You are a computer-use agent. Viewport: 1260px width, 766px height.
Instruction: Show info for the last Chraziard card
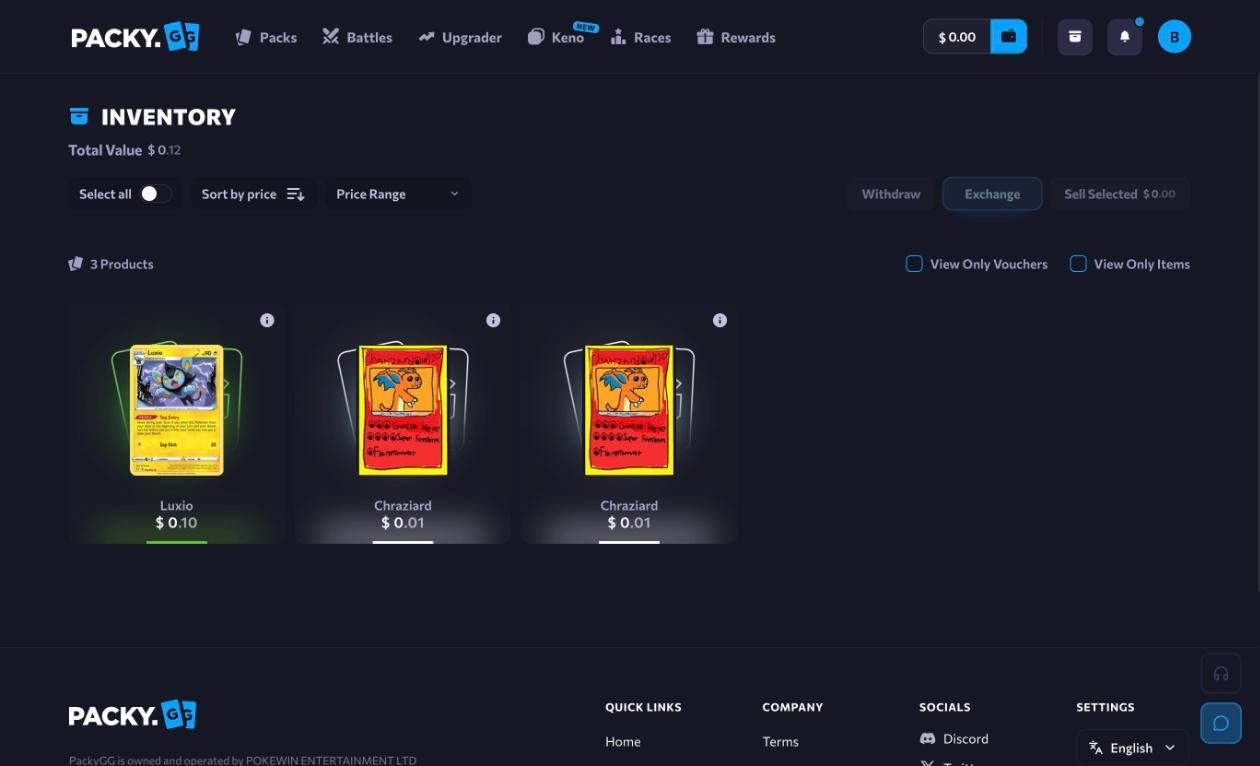[x=720, y=320]
